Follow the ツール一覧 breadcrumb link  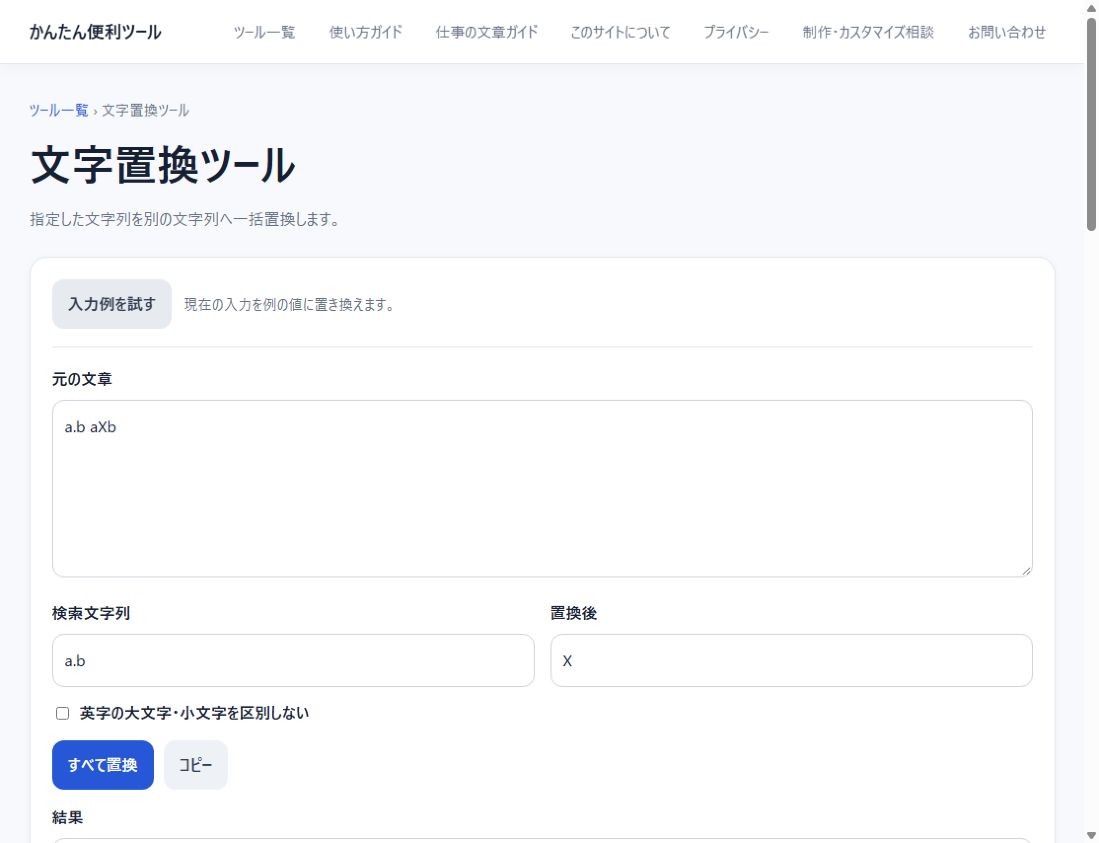(x=59, y=111)
